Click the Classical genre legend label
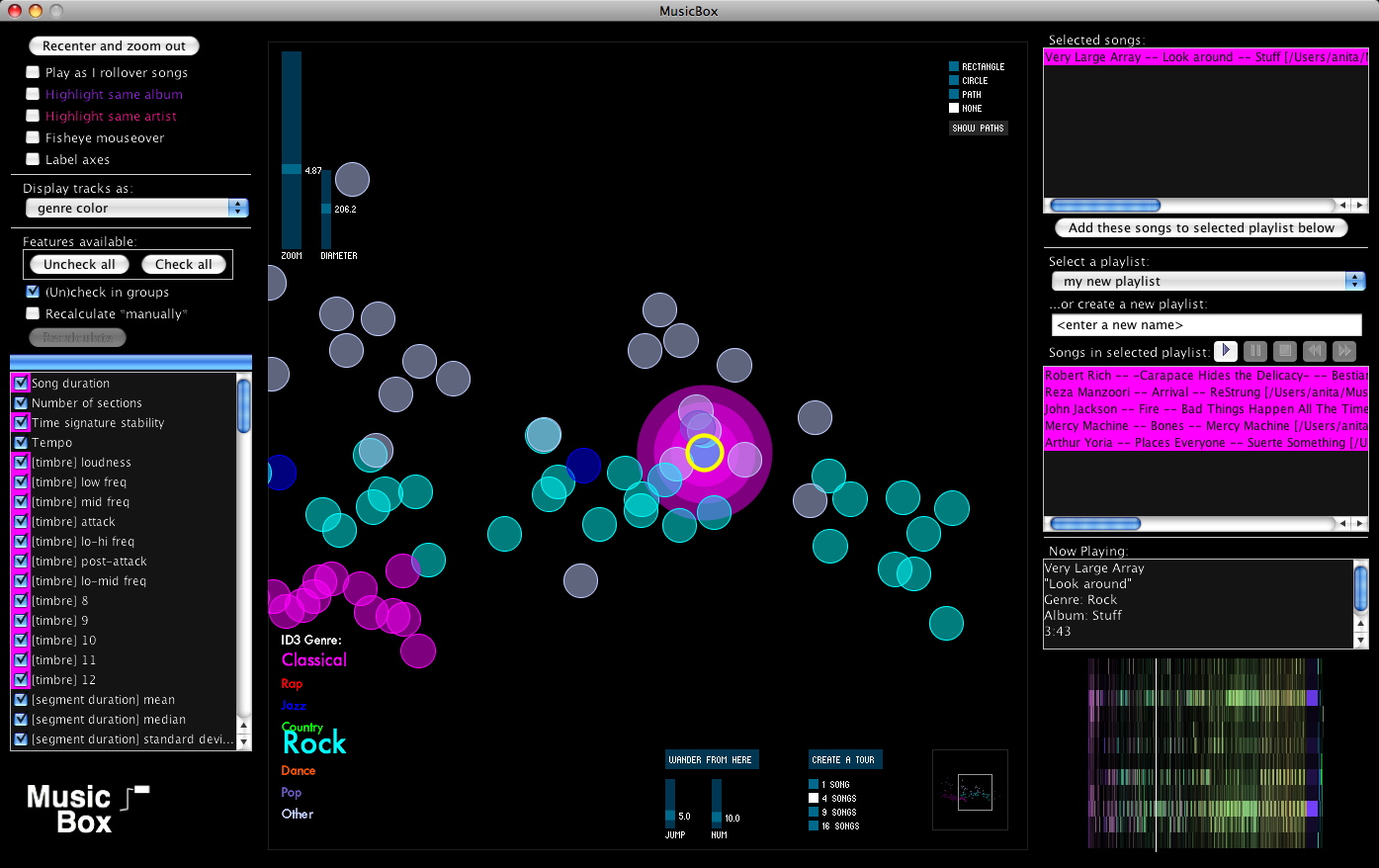This screenshot has width=1379, height=868. pyautogui.click(x=314, y=659)
